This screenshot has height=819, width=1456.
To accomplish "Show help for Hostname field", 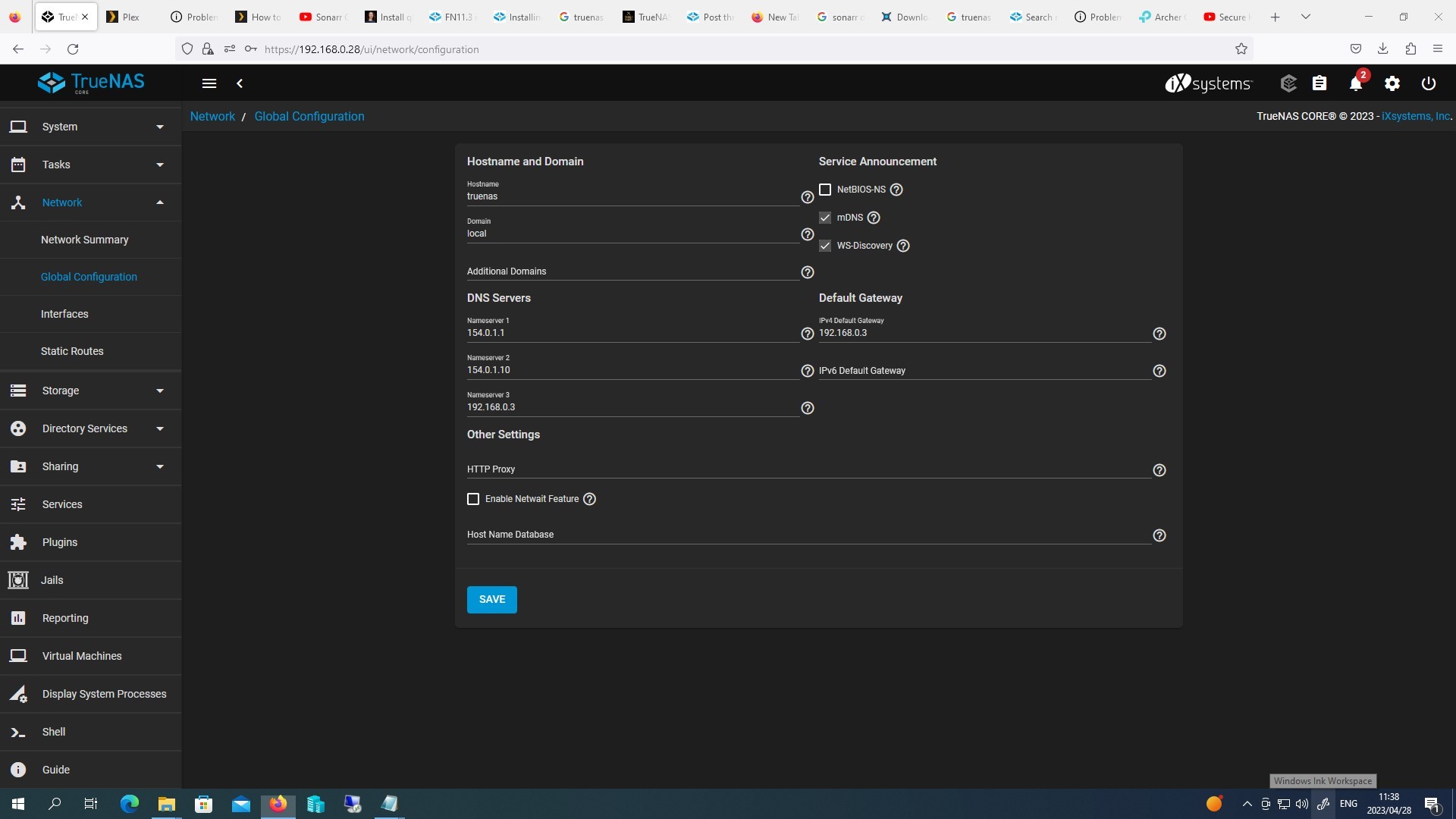I will (808, 197).
